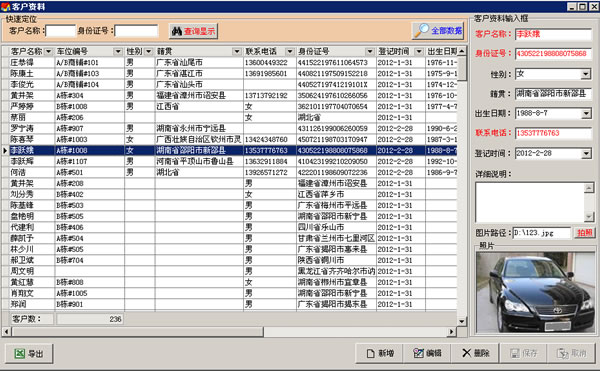
Task: Maximize the 客户资料 window
Action: pyautogui.click(x=582, y=7)
